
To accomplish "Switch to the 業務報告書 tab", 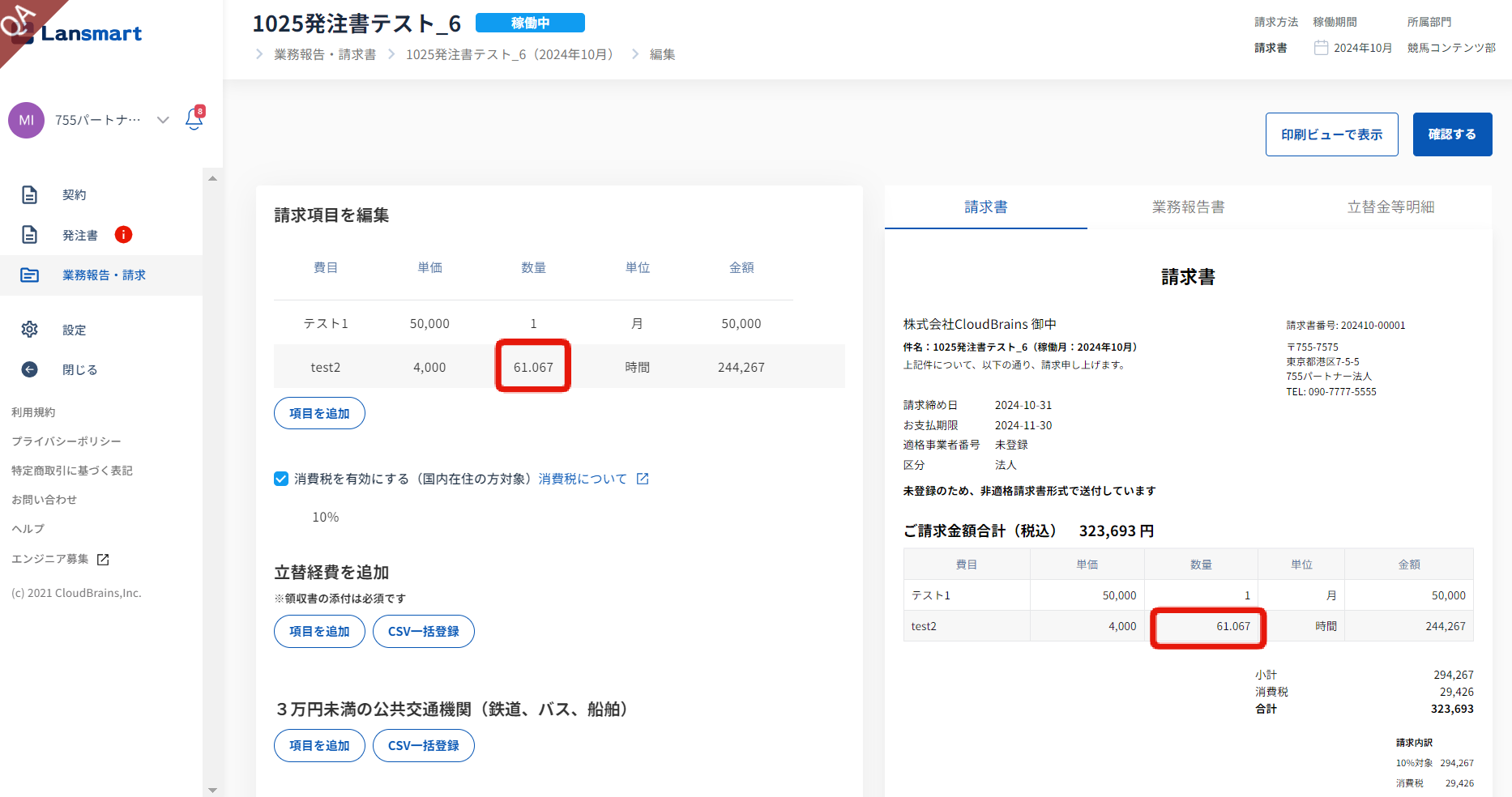I will [x=1188, y=207].
